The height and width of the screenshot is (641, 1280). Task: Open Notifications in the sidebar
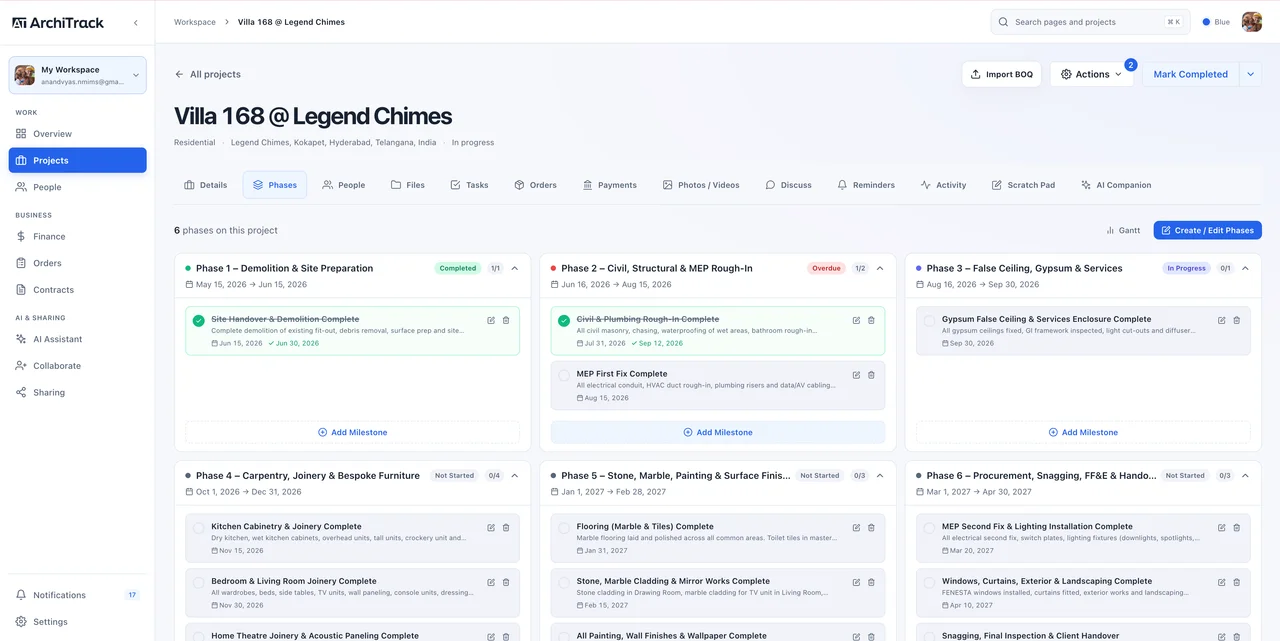78,595
